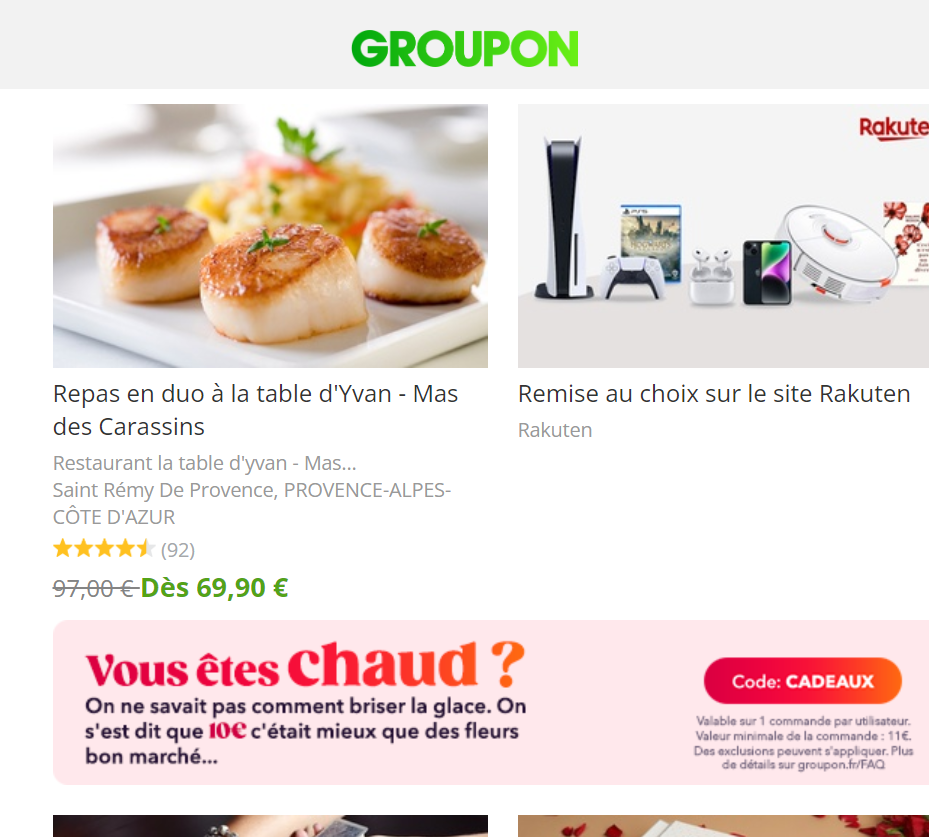Click the "Code: CADEAUX" promo button
Image resolution: width=929 pixels, height=837 pixels.
point(803,681)
